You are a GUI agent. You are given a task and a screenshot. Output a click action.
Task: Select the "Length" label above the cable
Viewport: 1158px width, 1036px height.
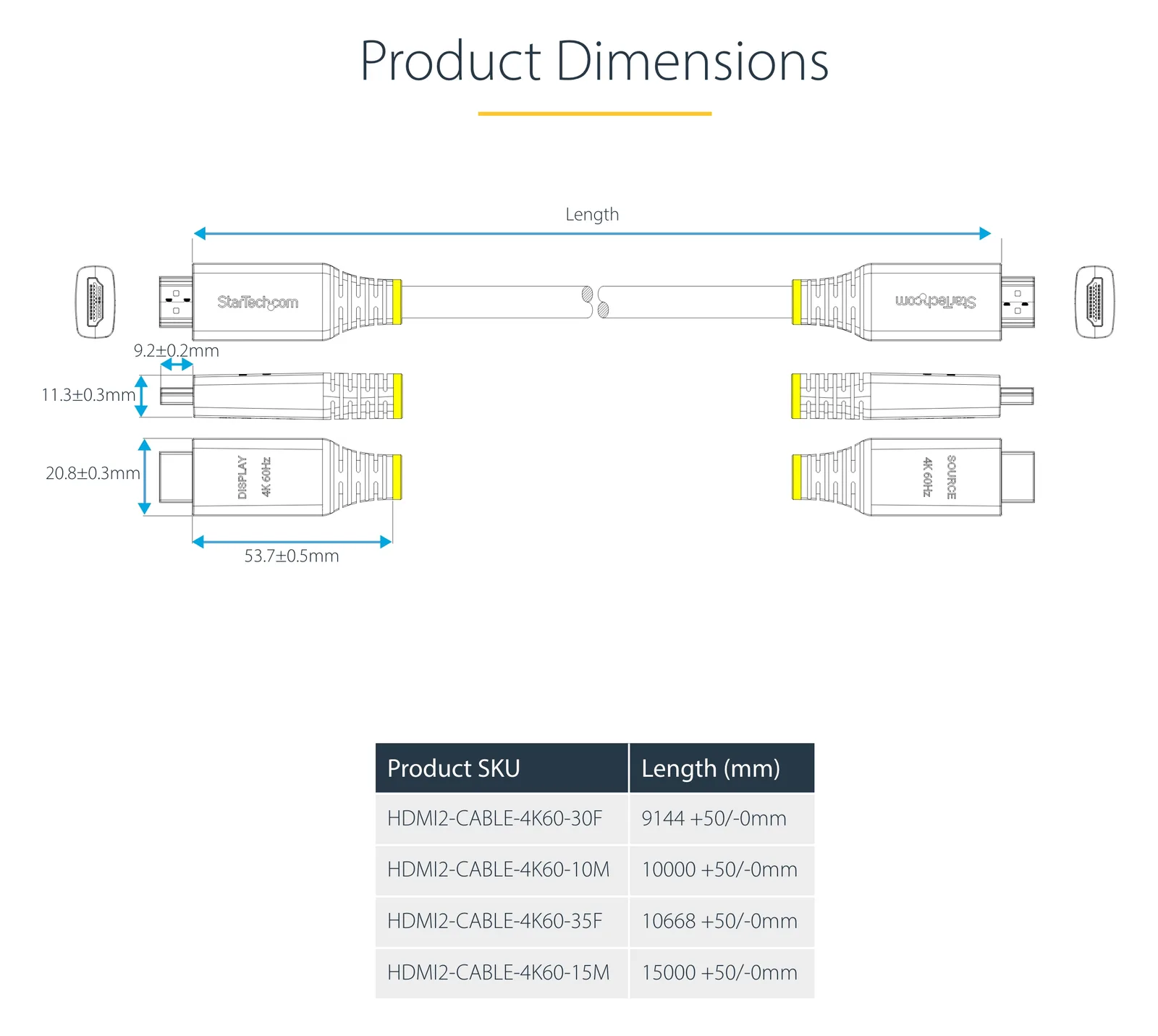pos(592,214)
